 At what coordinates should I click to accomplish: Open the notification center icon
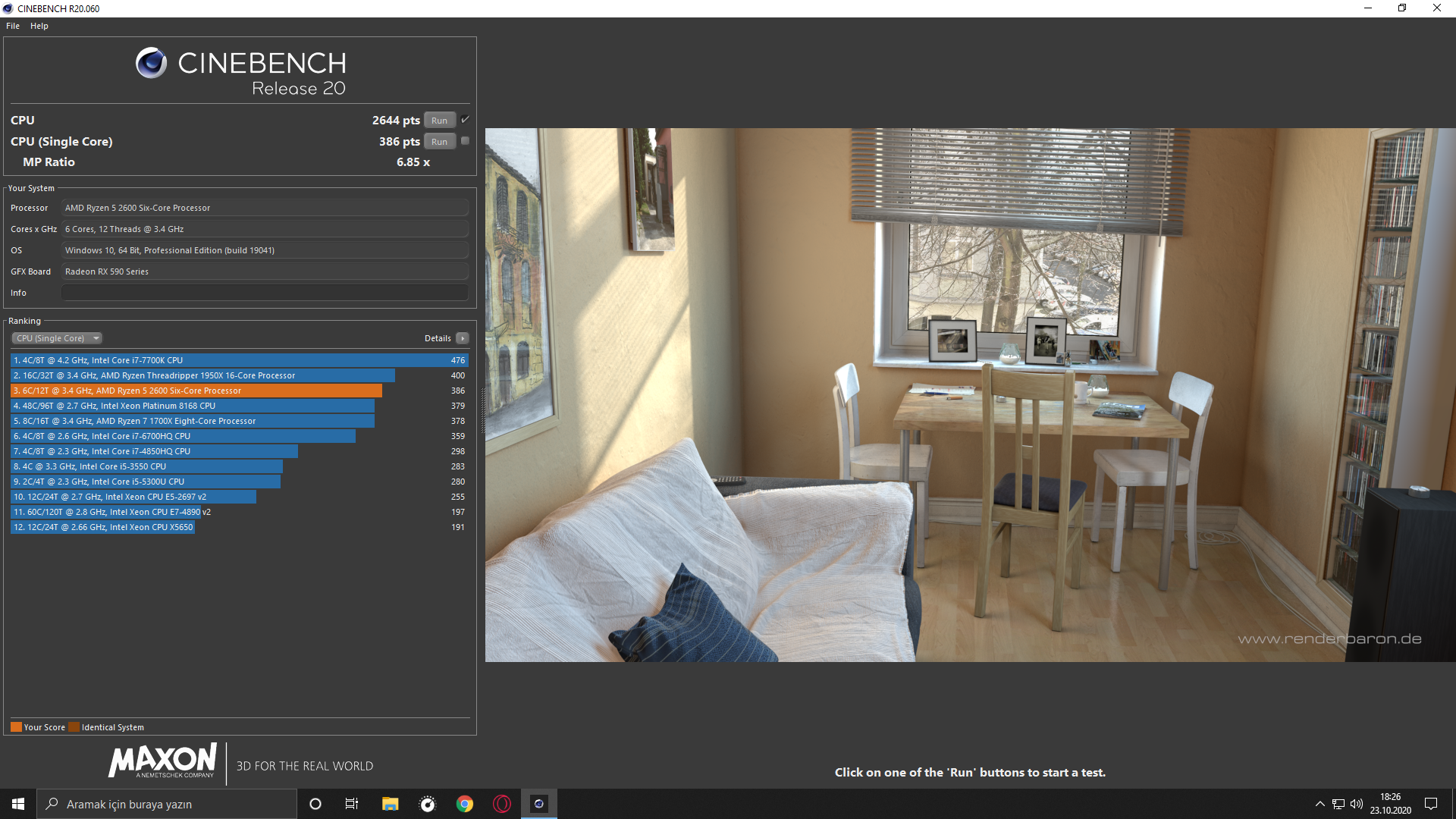click(1431, 804)
